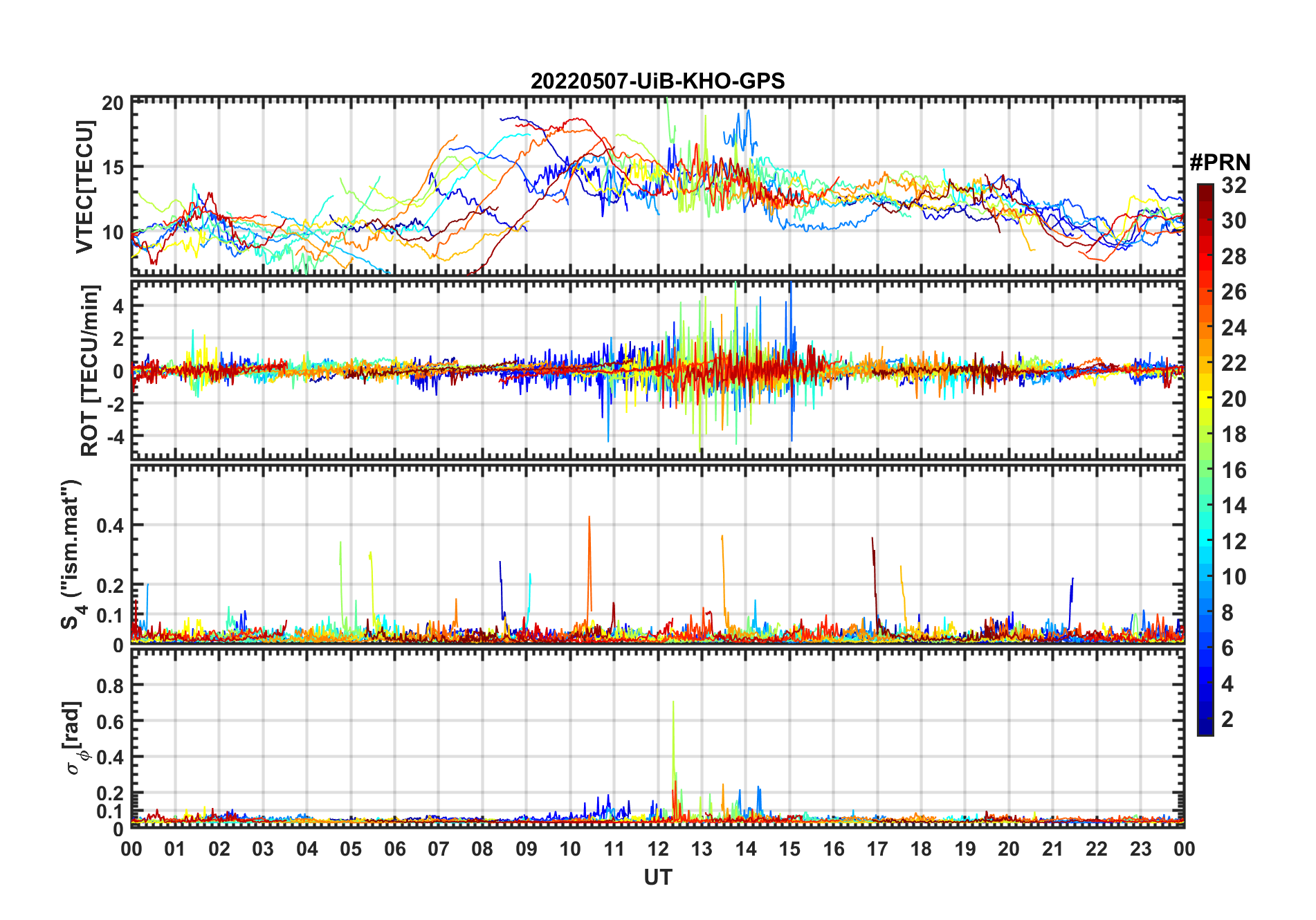Click the 0.2 tick on the S4 axis
Image resolution: width=1316 pixels, height=920 pixels.
[x=110, y=586]
